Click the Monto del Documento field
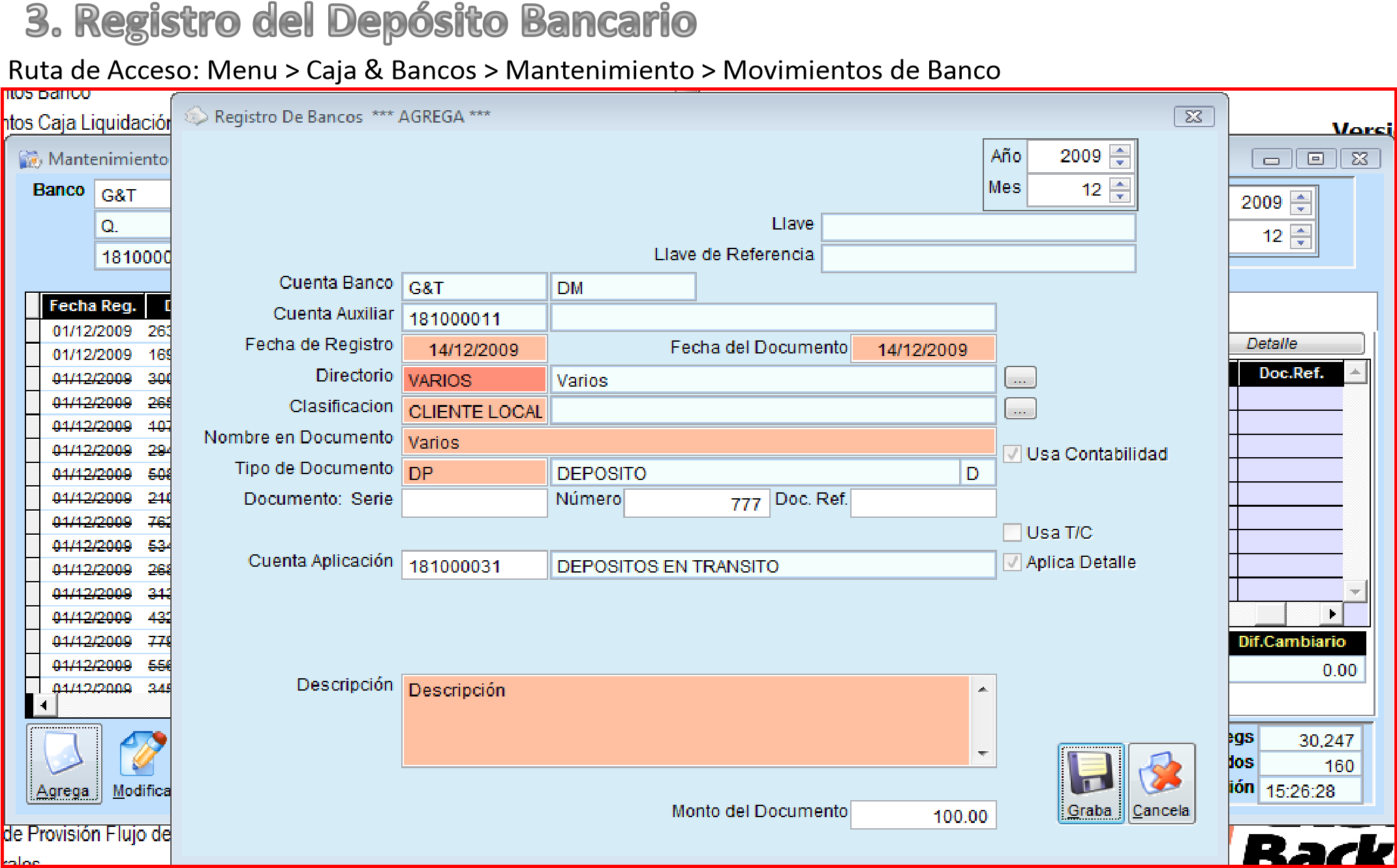 coord(923,816)
